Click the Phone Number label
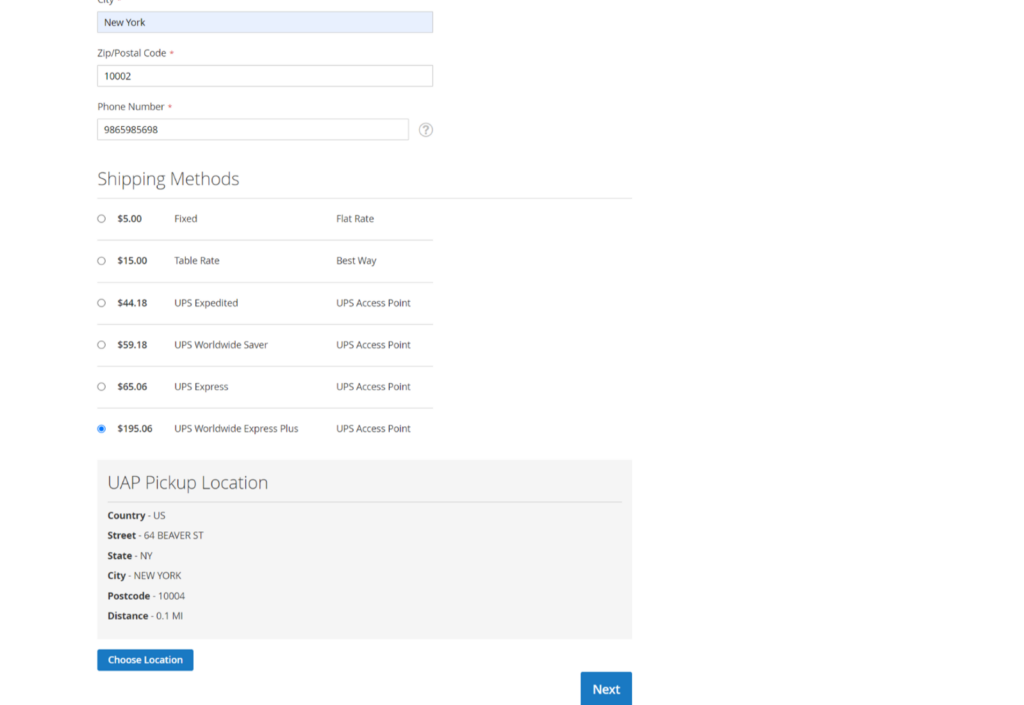1024x705 pixels. [131, 106]
